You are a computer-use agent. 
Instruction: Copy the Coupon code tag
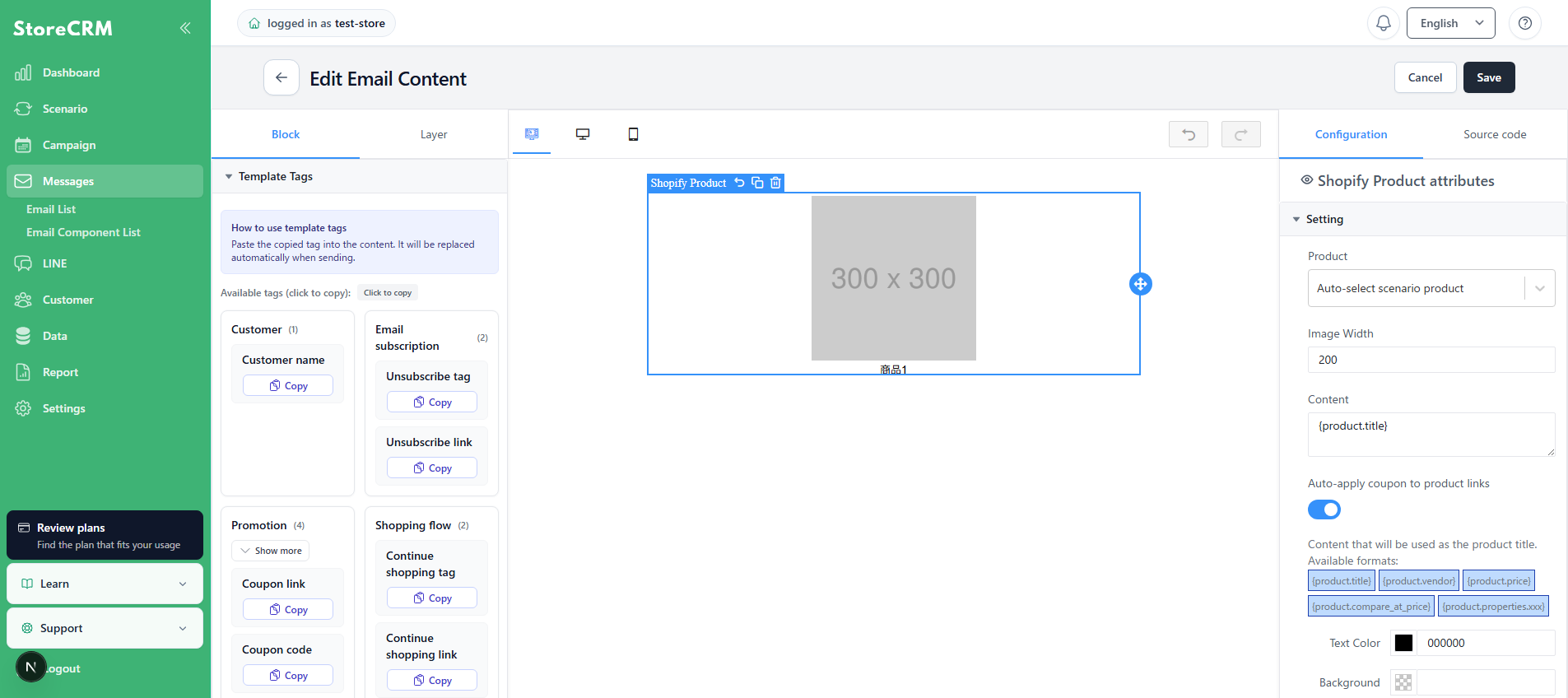(x=288, y=675)
